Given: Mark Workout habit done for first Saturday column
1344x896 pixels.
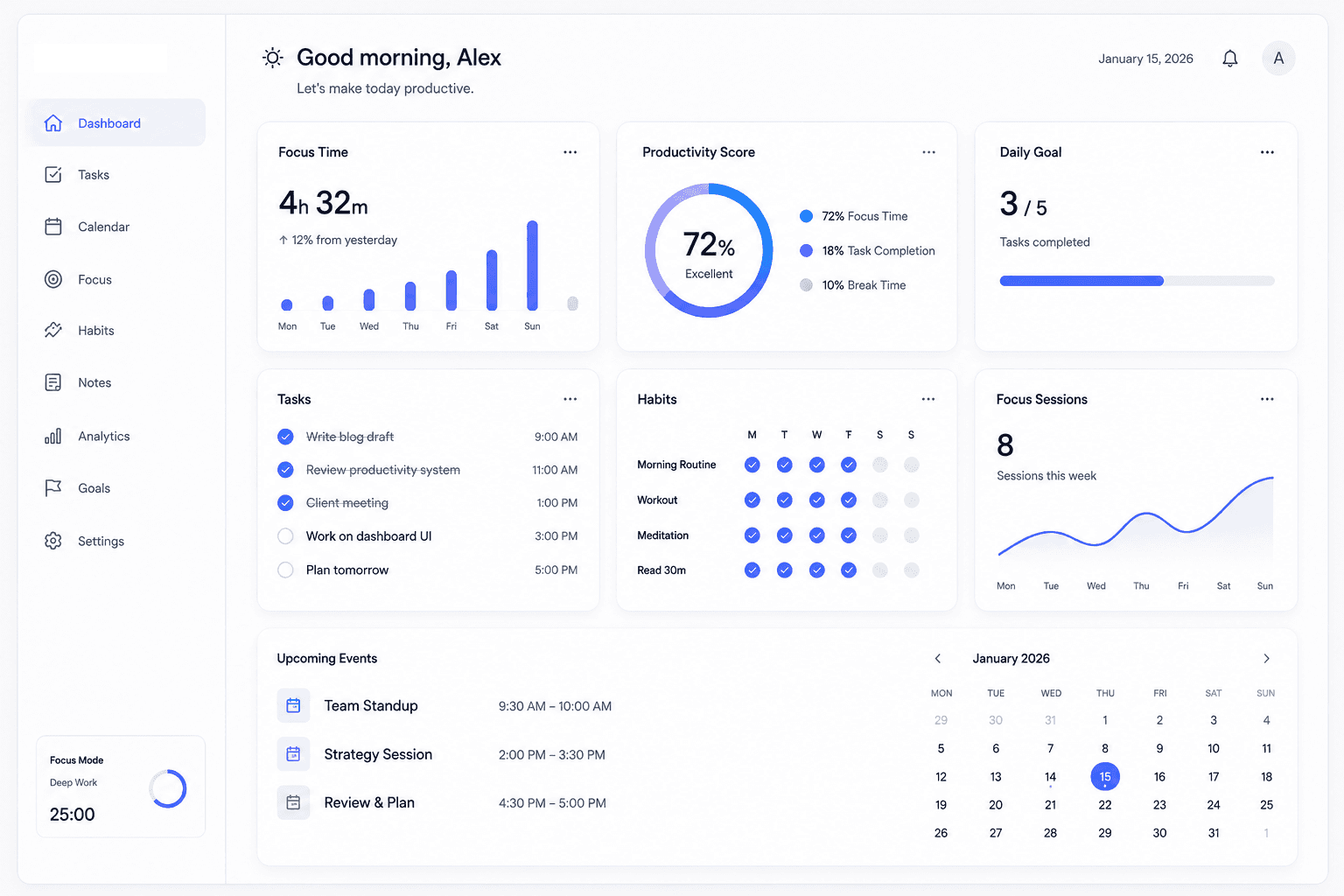Looking at the screenshot, I should (880, 500).
